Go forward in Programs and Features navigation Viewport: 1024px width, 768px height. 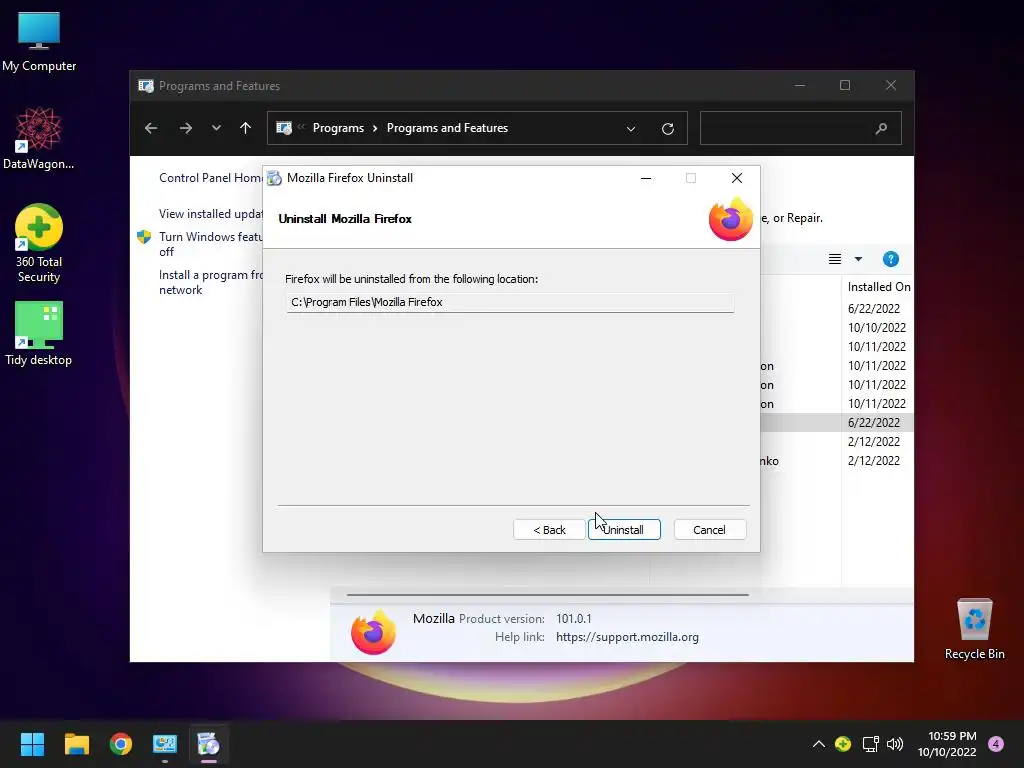tap(185, 128)
